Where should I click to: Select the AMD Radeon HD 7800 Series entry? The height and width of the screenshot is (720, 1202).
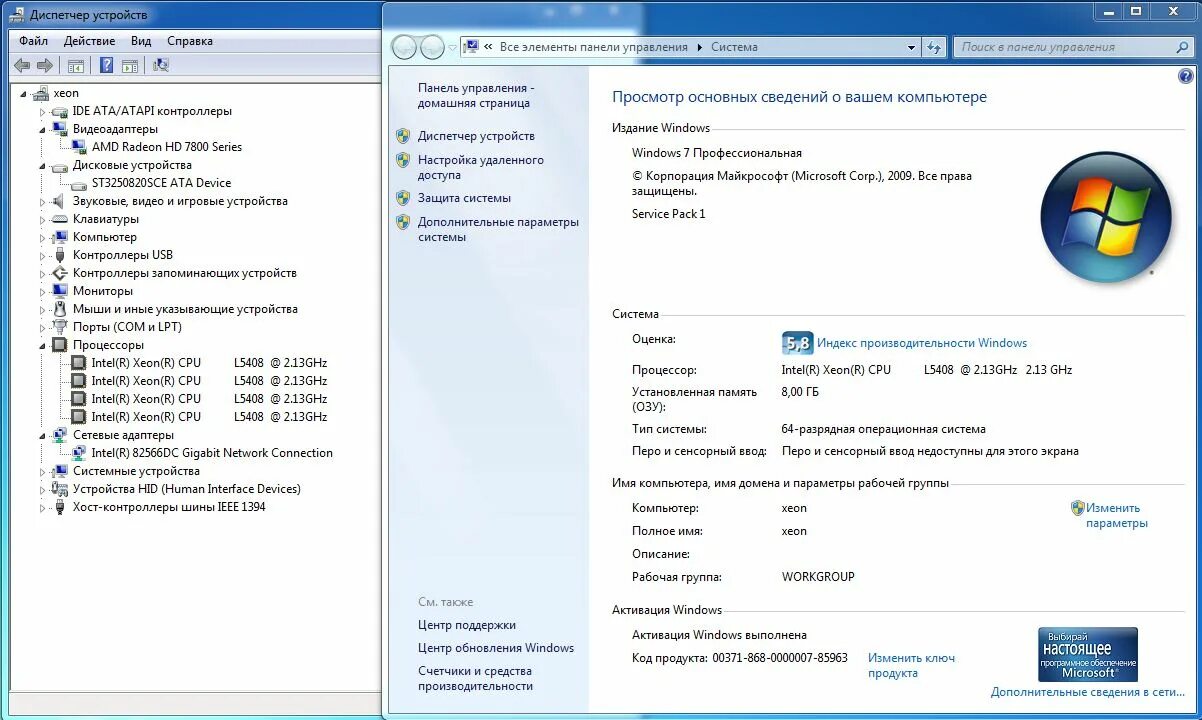167,147
